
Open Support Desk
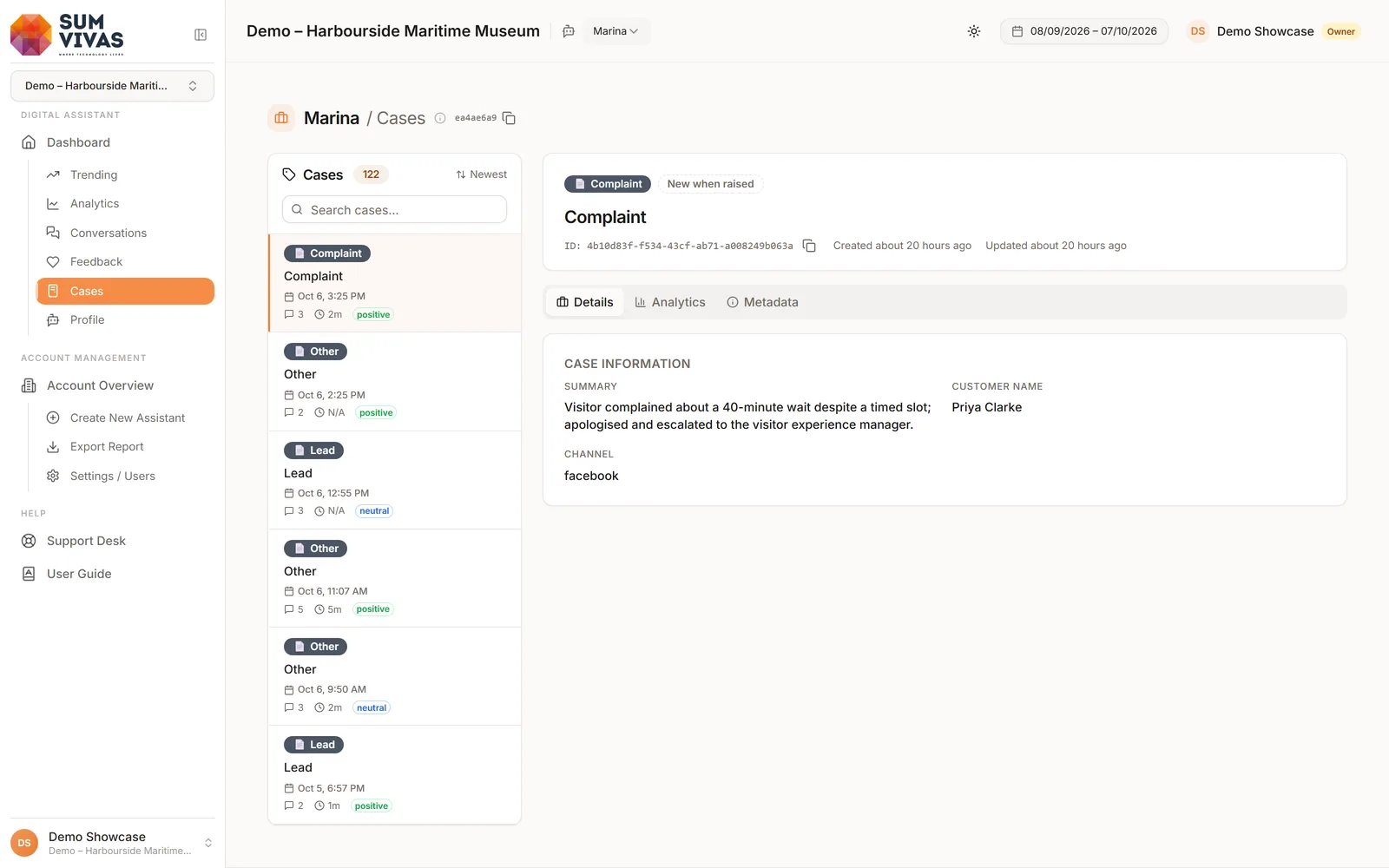112,541
